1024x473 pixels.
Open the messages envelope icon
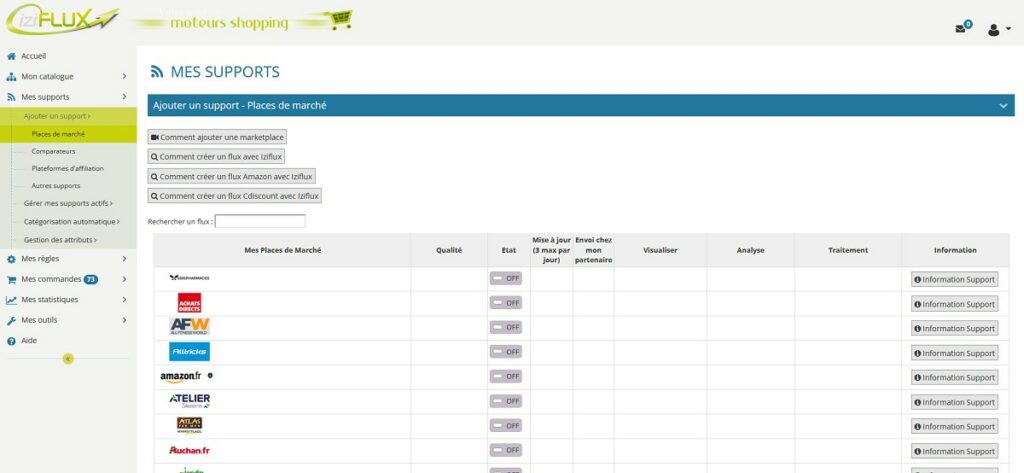961,29
